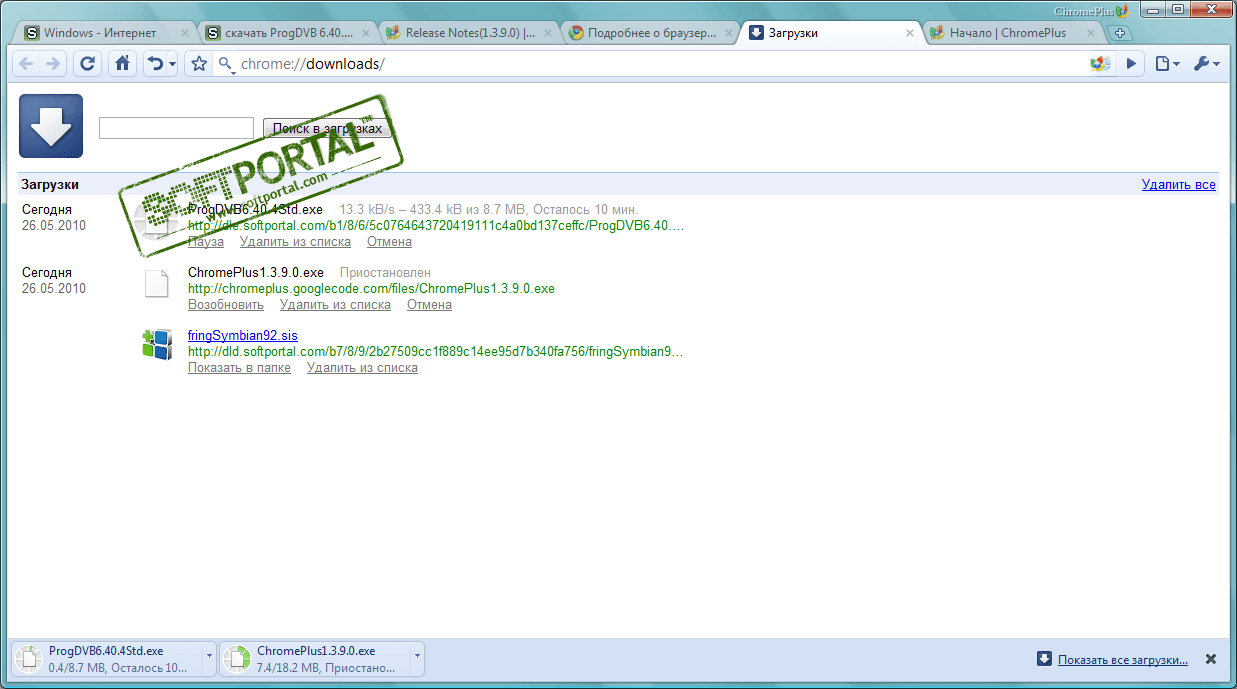Click the Приостановлен status text
This screenshot has height=689, width=1237.
coord(385,273)
